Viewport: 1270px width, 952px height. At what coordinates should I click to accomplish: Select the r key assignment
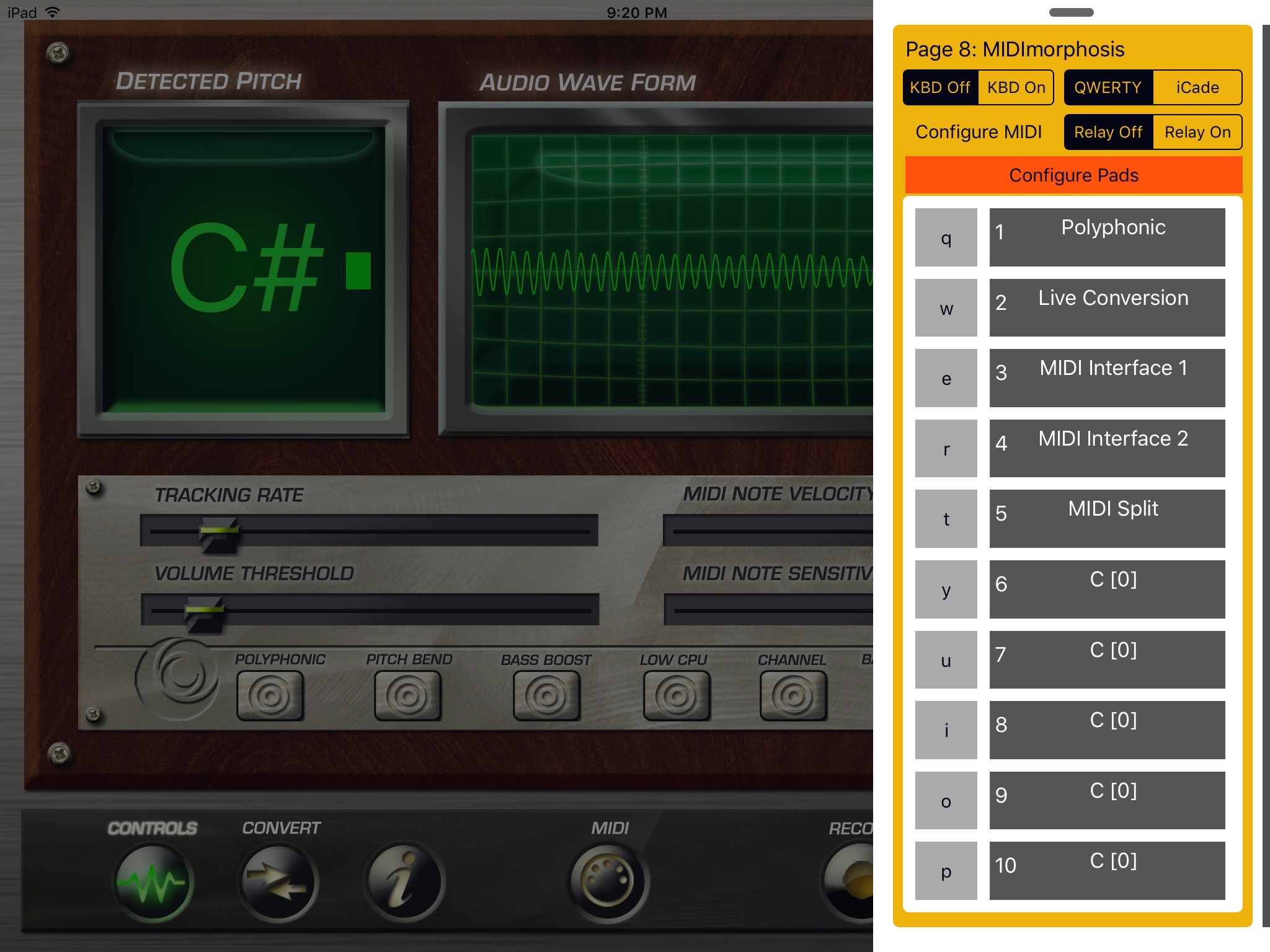click(946, 449)
